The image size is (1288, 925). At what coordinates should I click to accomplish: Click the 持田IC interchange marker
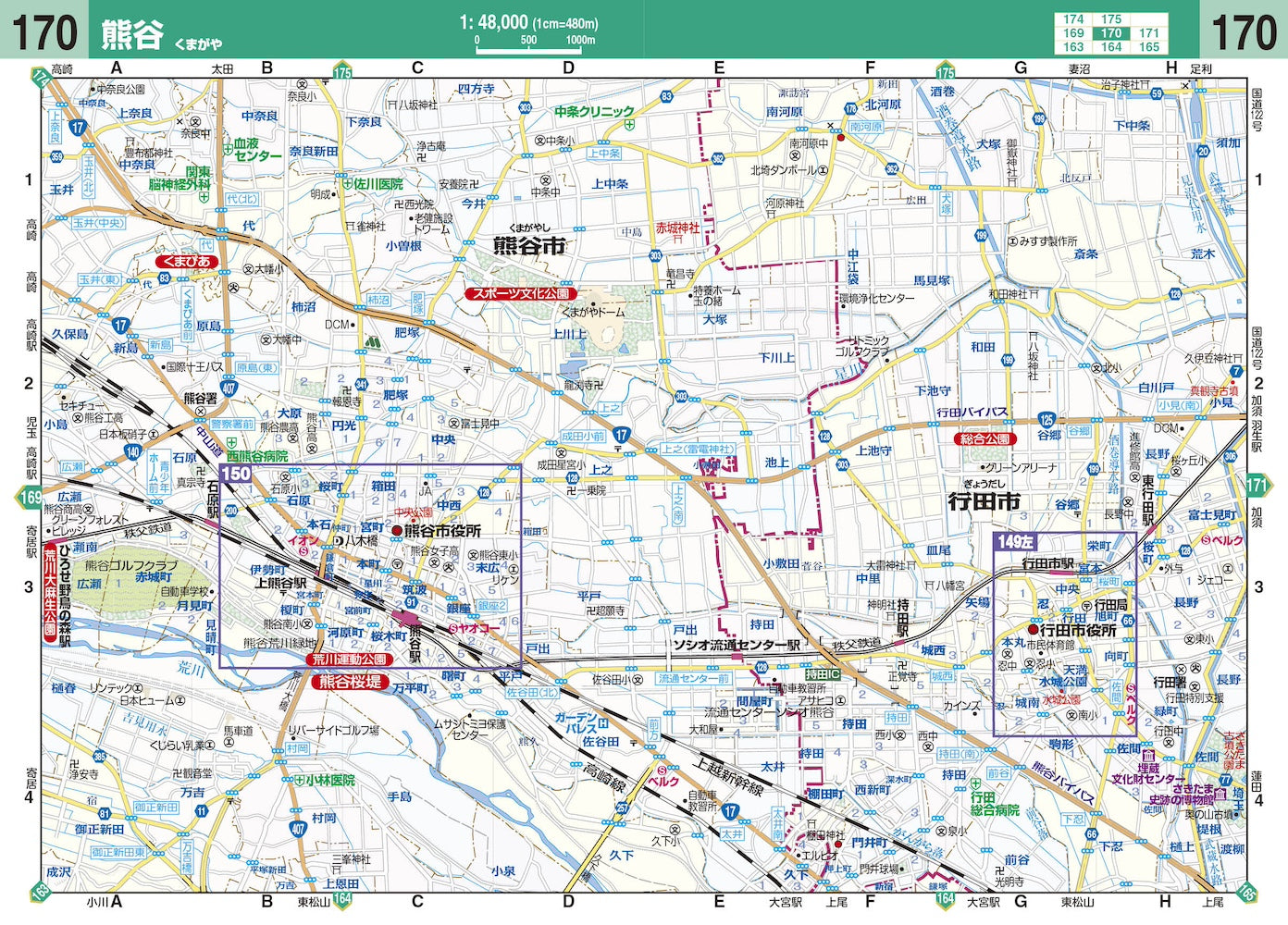point(823,674)
